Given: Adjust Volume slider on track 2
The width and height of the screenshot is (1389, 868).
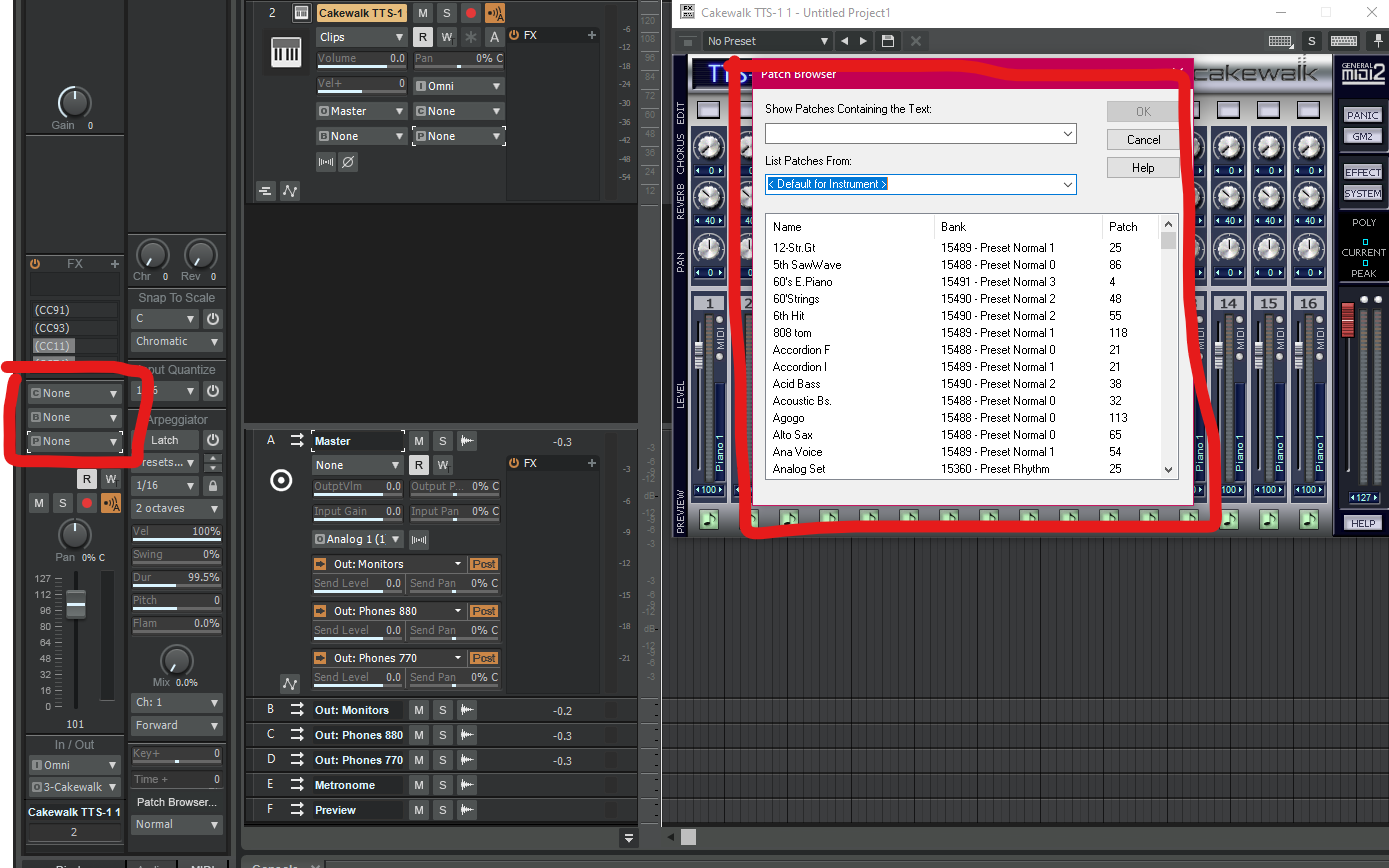Looking at the screenshot, I should pyautogui.click(x=361, y=59).
